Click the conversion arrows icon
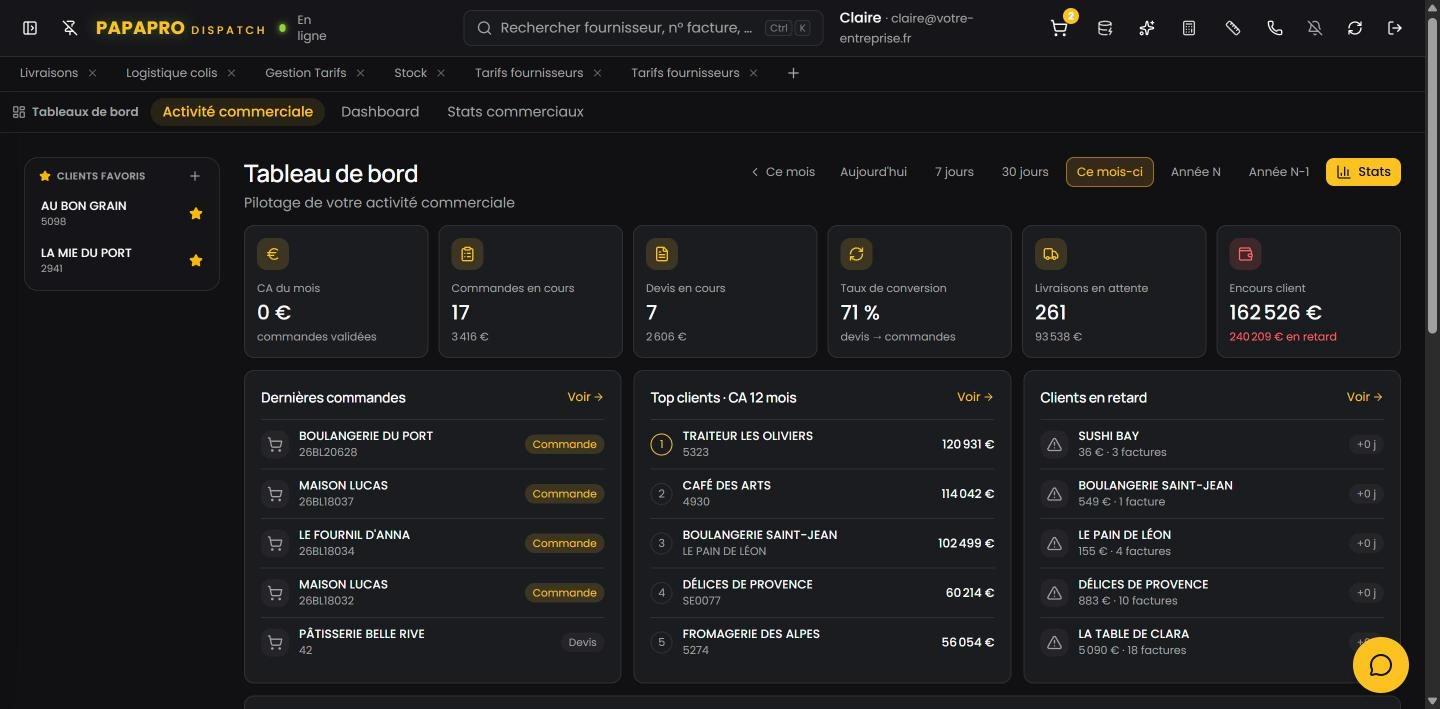 [856, 254]
